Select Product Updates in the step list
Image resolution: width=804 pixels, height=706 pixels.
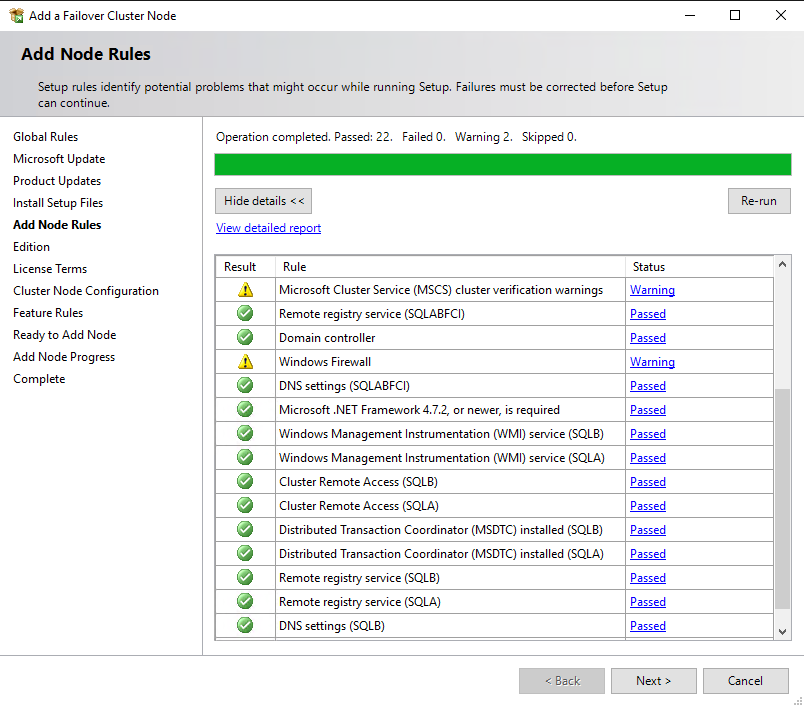[x=57, y=181]
